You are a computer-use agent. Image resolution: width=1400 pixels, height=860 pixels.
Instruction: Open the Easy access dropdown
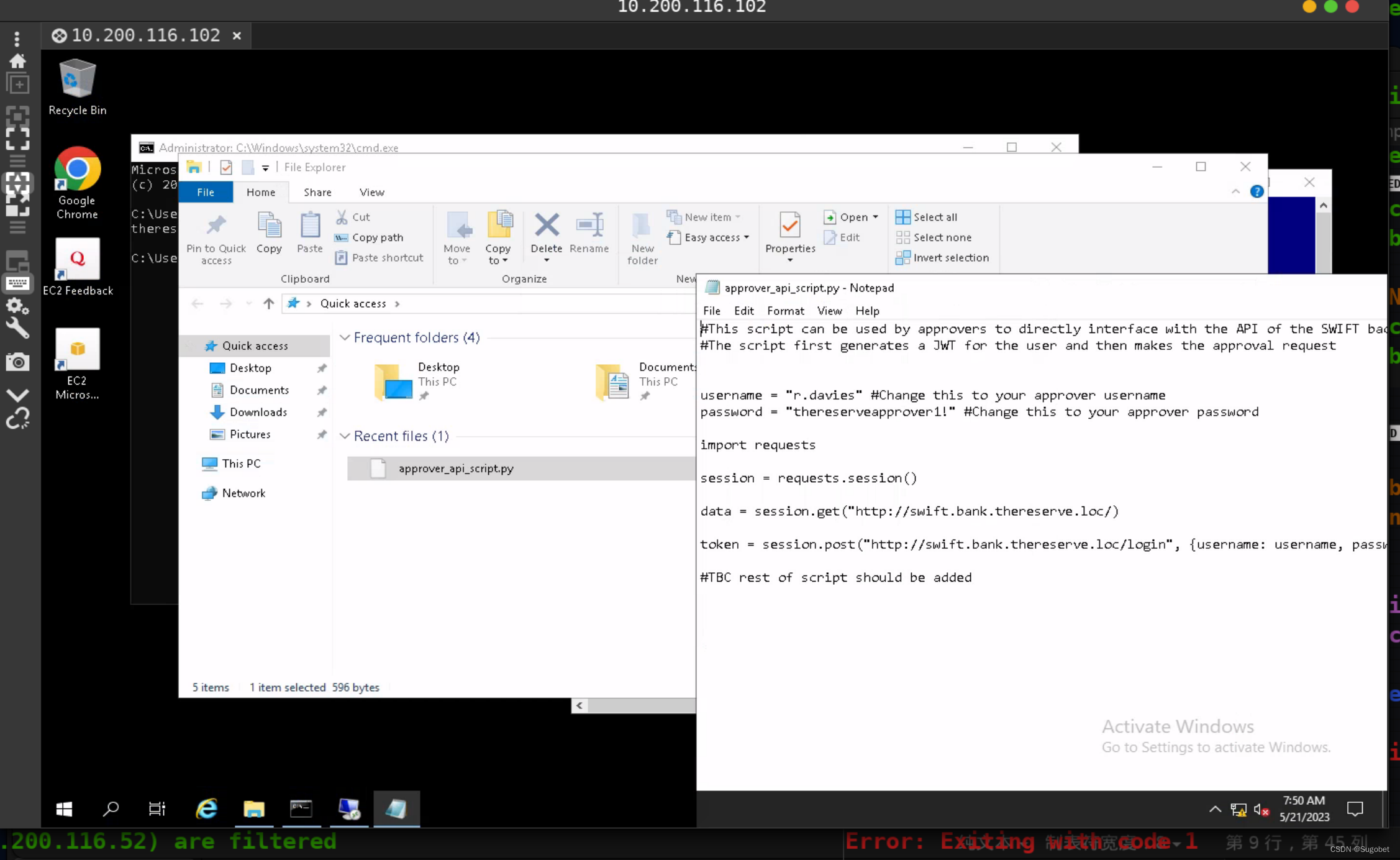pyautogui.click(x=707, y=237)
